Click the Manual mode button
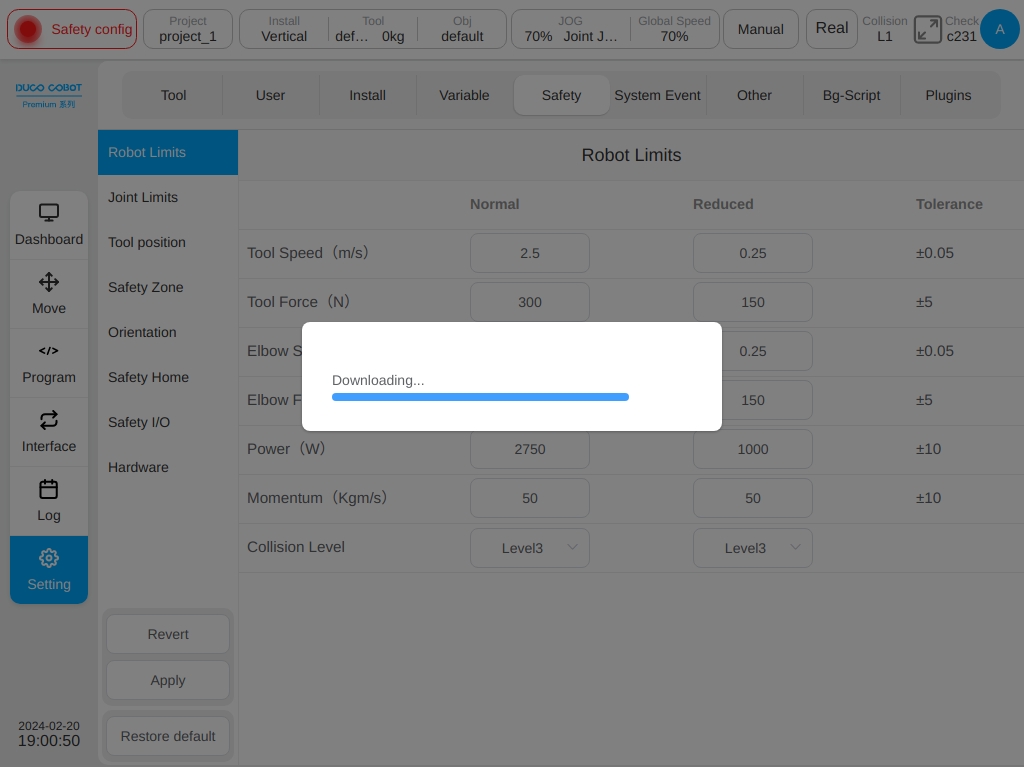The image size is (1024, 767). click(x=761, y=29)
